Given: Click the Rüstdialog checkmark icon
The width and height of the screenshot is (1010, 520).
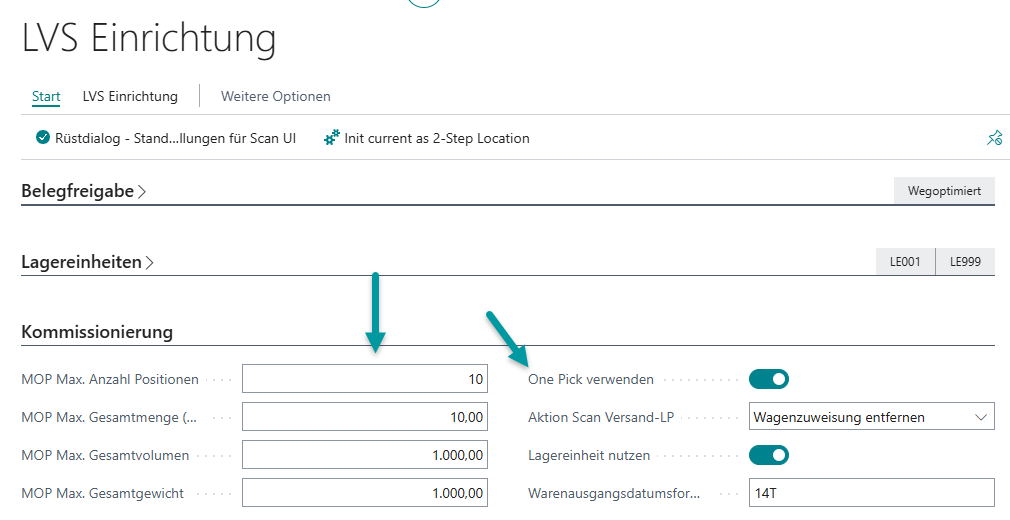Looking at the screenshot, I should (42, 138).
